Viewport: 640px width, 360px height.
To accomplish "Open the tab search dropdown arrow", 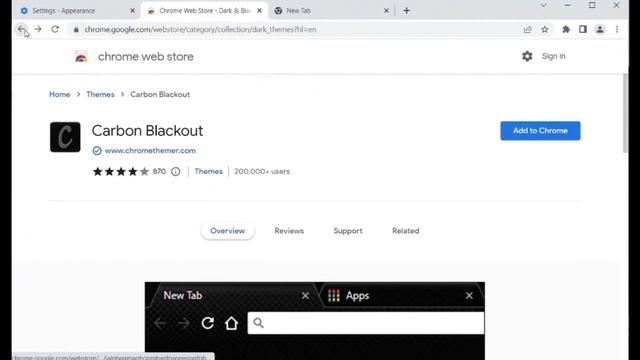I will [x=543, y=5].
